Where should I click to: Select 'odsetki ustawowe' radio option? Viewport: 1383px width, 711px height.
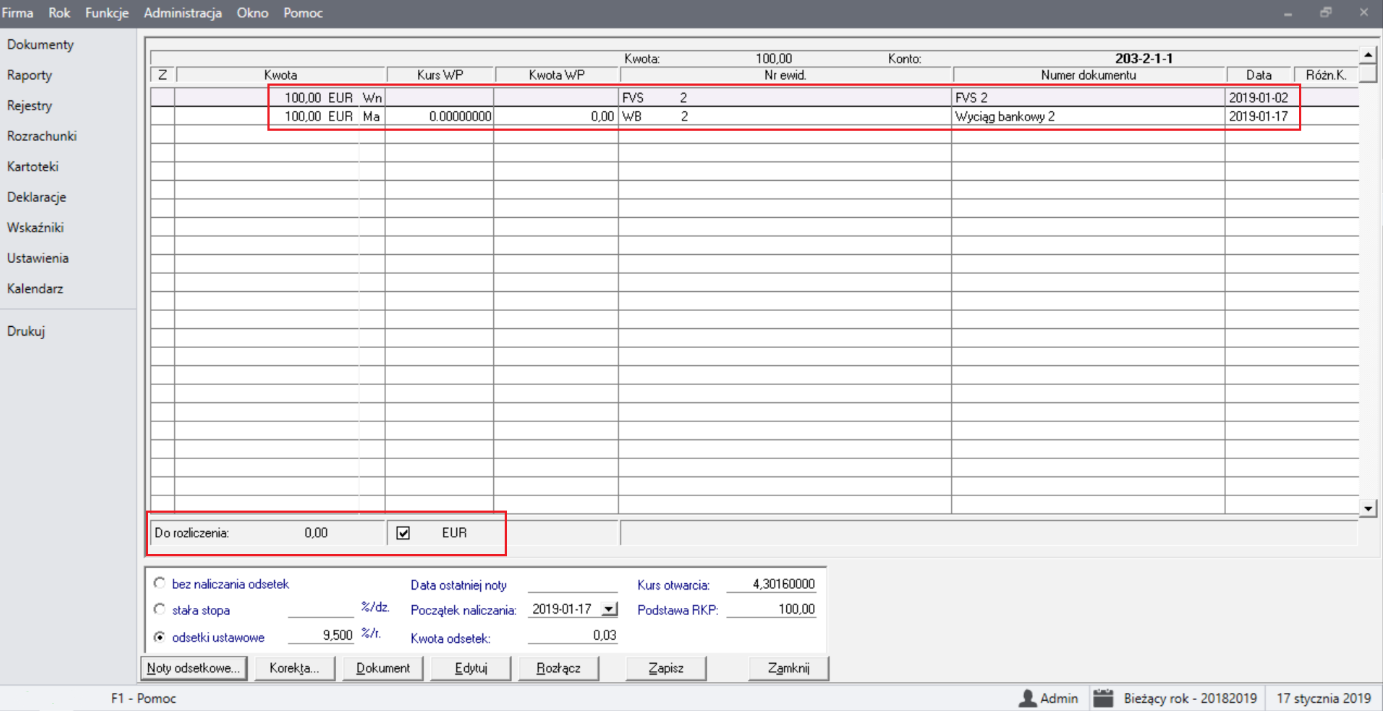160,636
